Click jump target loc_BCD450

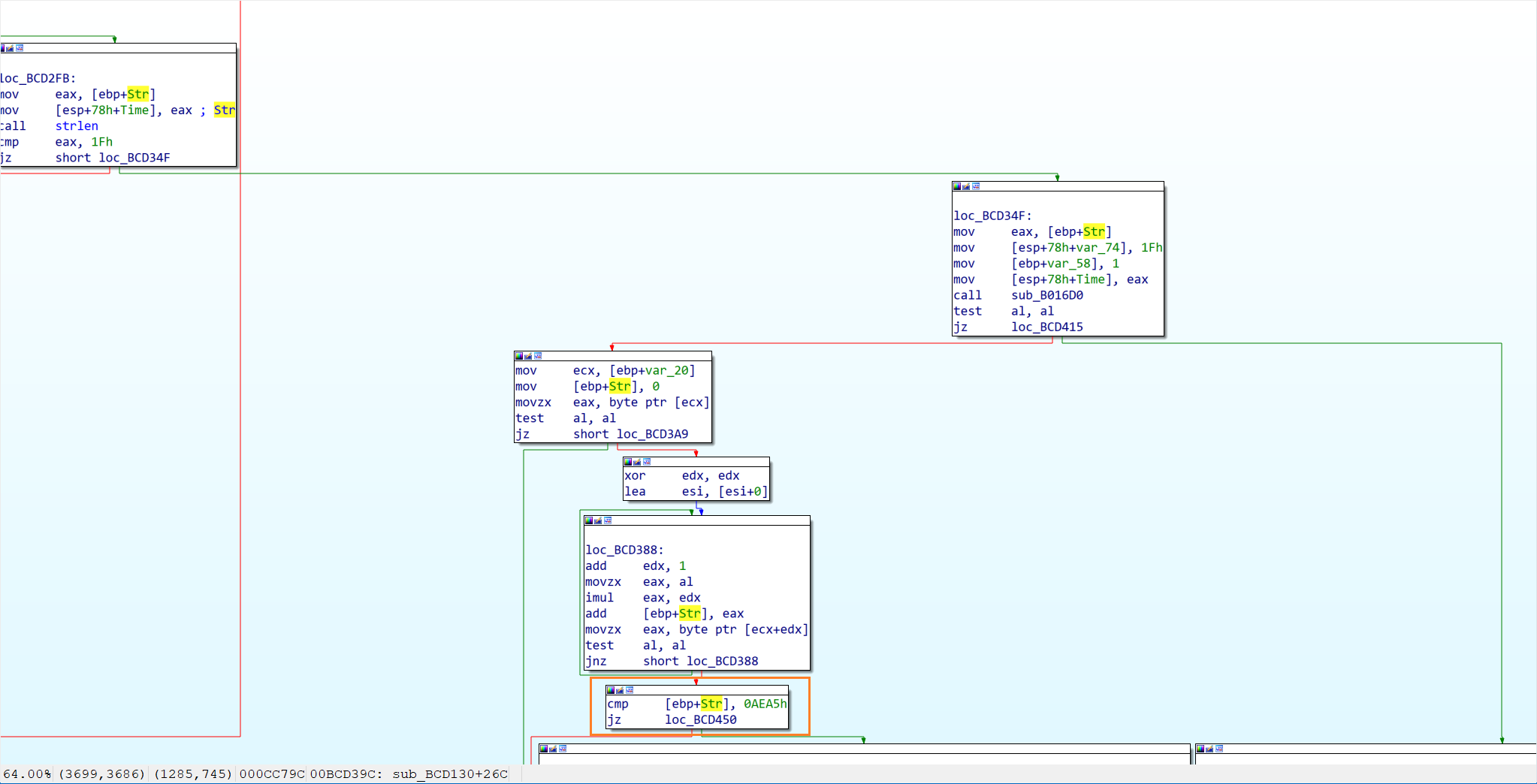point(700,719)
